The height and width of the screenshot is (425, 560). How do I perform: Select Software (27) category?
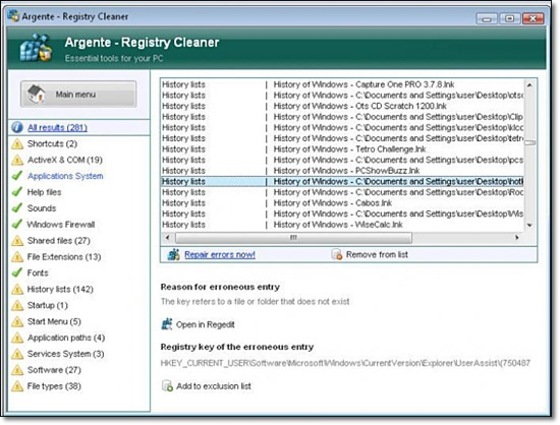[x=54, y=370]
